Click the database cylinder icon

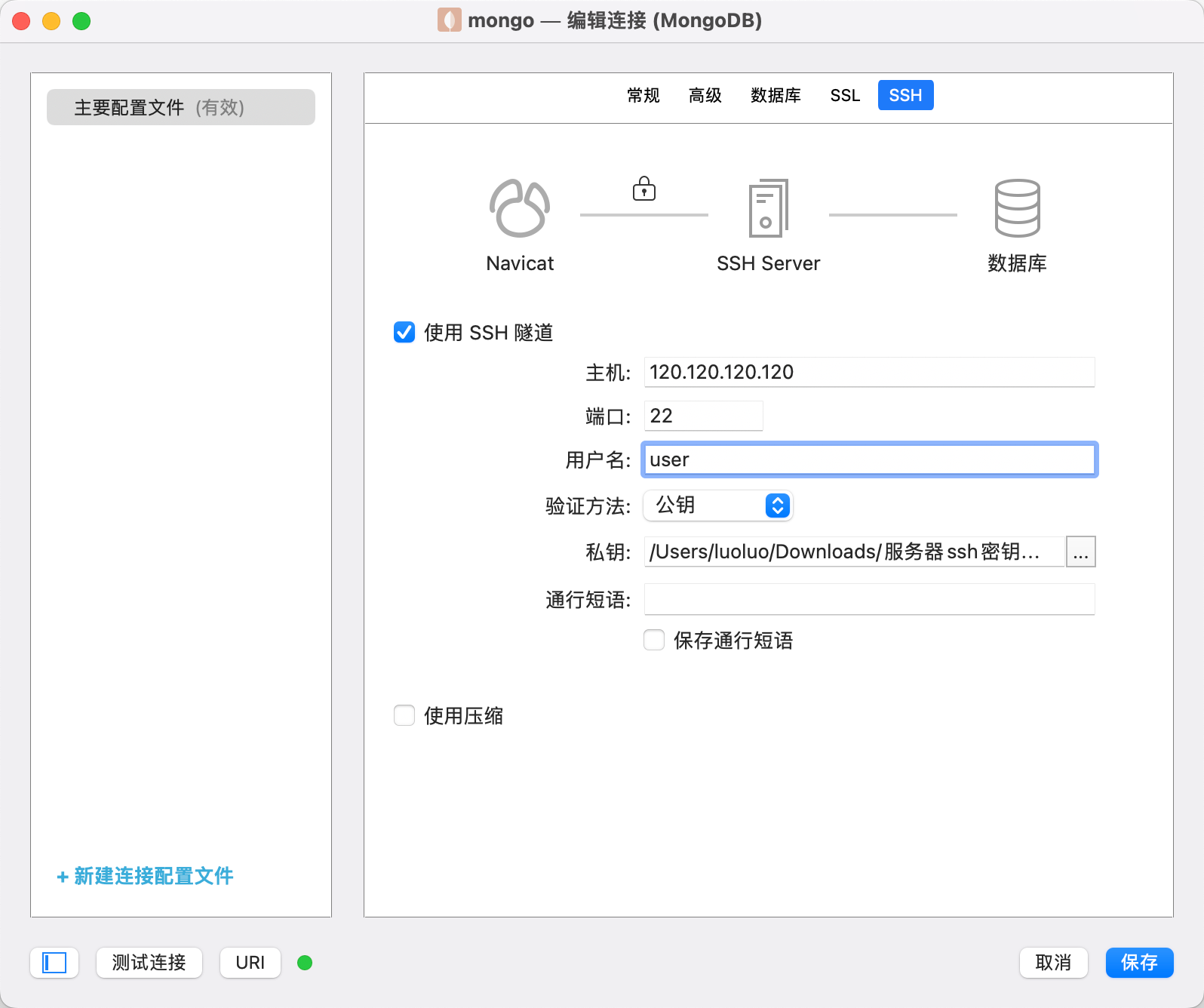tap(1017, 208)
